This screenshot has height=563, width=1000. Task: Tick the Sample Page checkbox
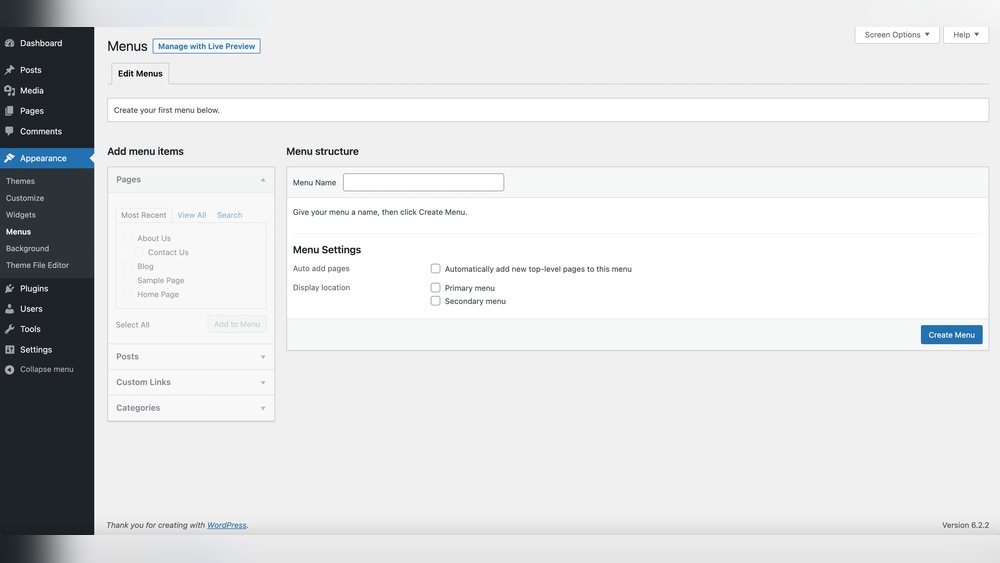click(128, 280)
